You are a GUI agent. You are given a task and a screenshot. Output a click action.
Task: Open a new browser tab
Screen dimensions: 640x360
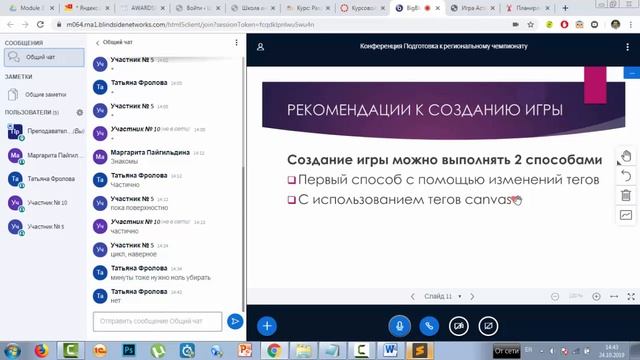pos(565,8)
